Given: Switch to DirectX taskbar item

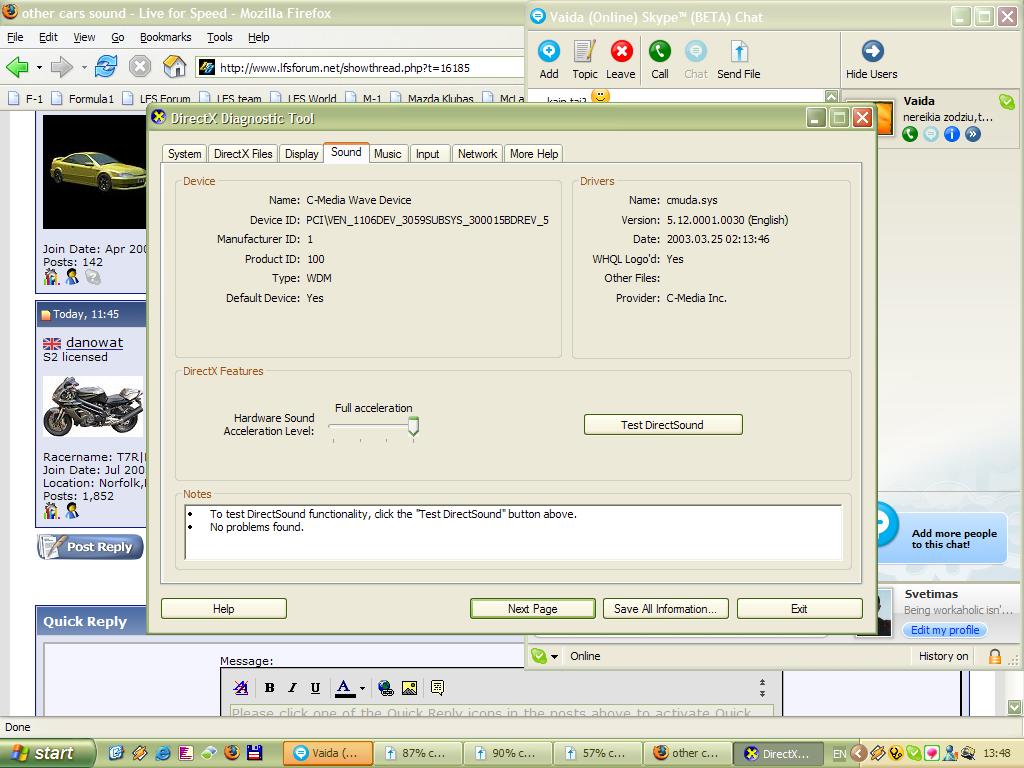Looking at the screenshot, I should pos(778,753).
